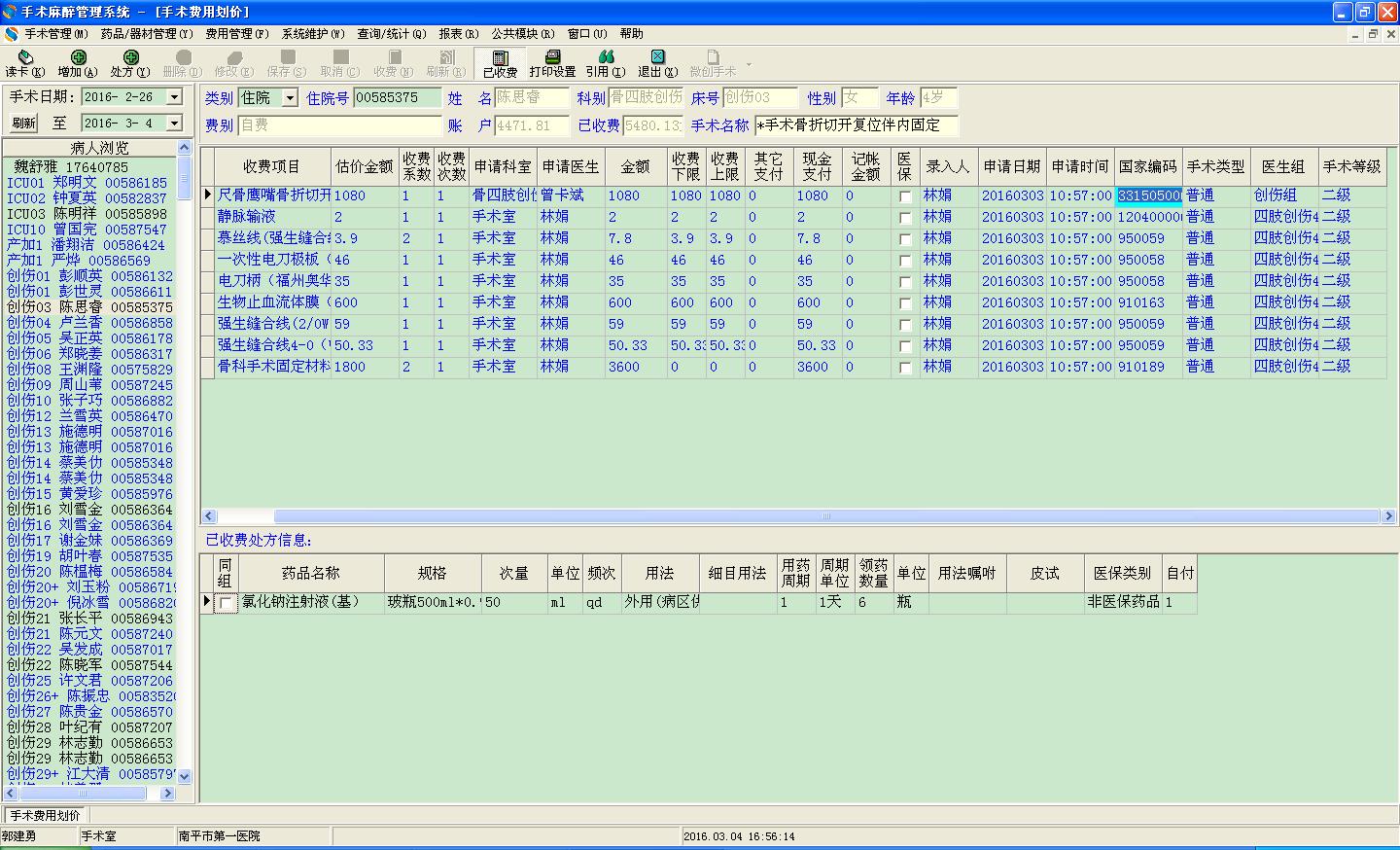This screenshot has width=1400, height=850.
Task: Click the 引用 (quote) toolbar icon
Action: click(606, 58)
